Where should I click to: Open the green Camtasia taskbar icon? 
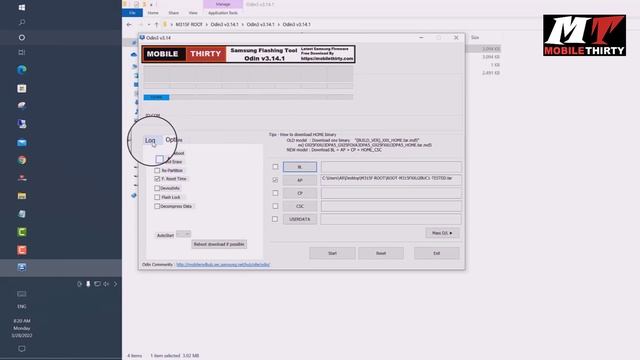[22, 232]
